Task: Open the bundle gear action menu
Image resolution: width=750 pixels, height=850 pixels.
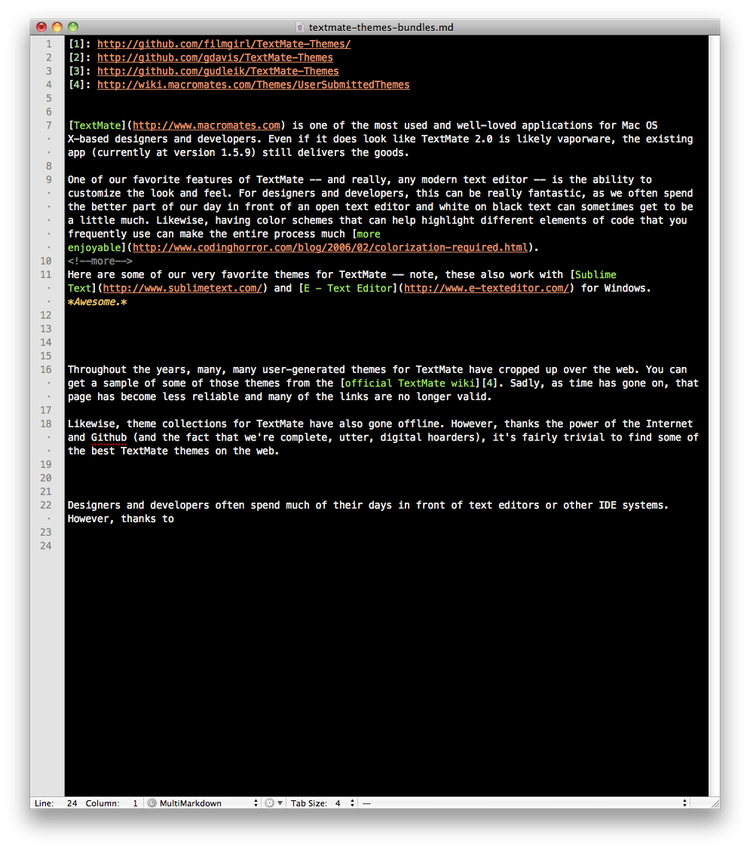Action: click(273, 803)
